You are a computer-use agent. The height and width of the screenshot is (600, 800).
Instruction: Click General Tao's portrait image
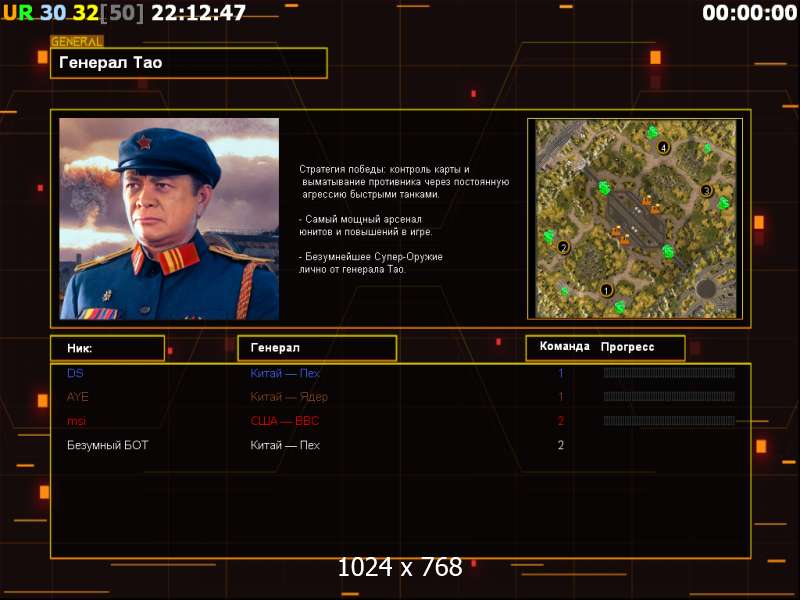[169, 219]
